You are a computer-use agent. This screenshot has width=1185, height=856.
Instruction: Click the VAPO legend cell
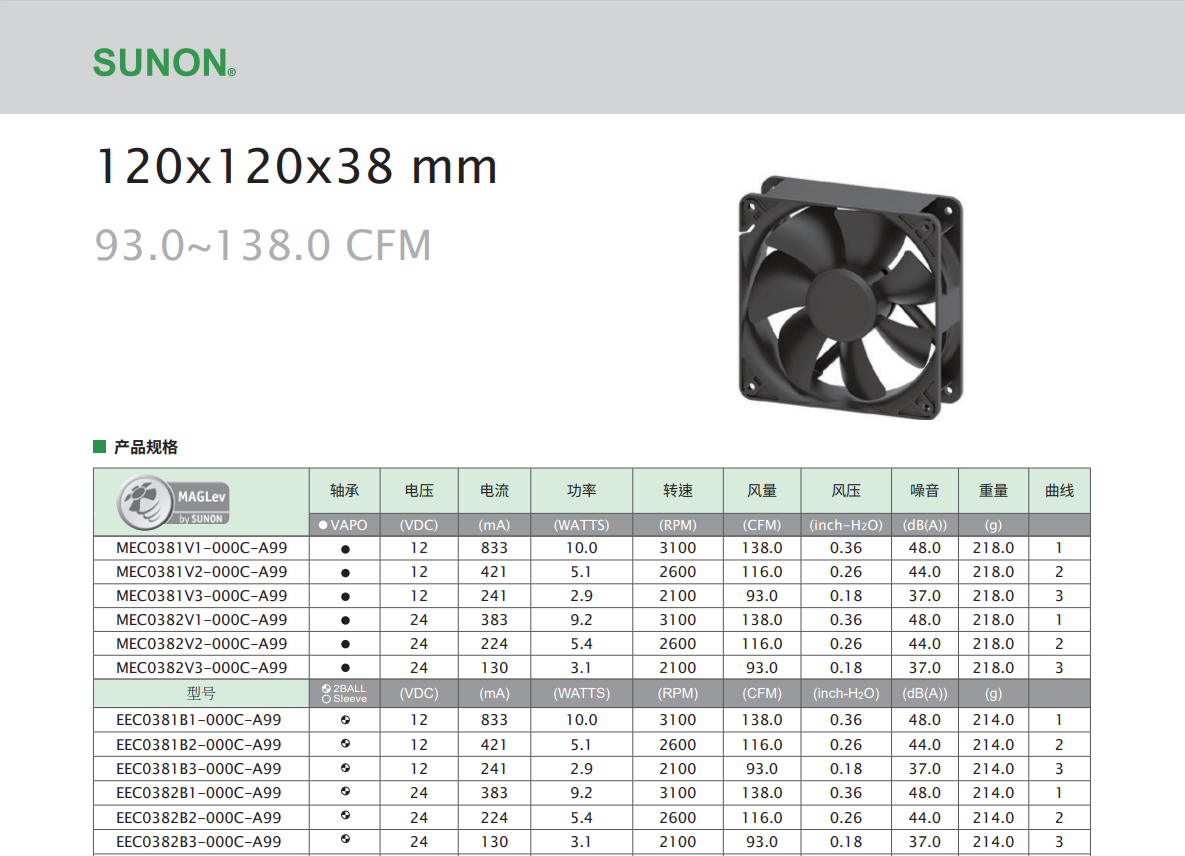click(x=343, y=525)
